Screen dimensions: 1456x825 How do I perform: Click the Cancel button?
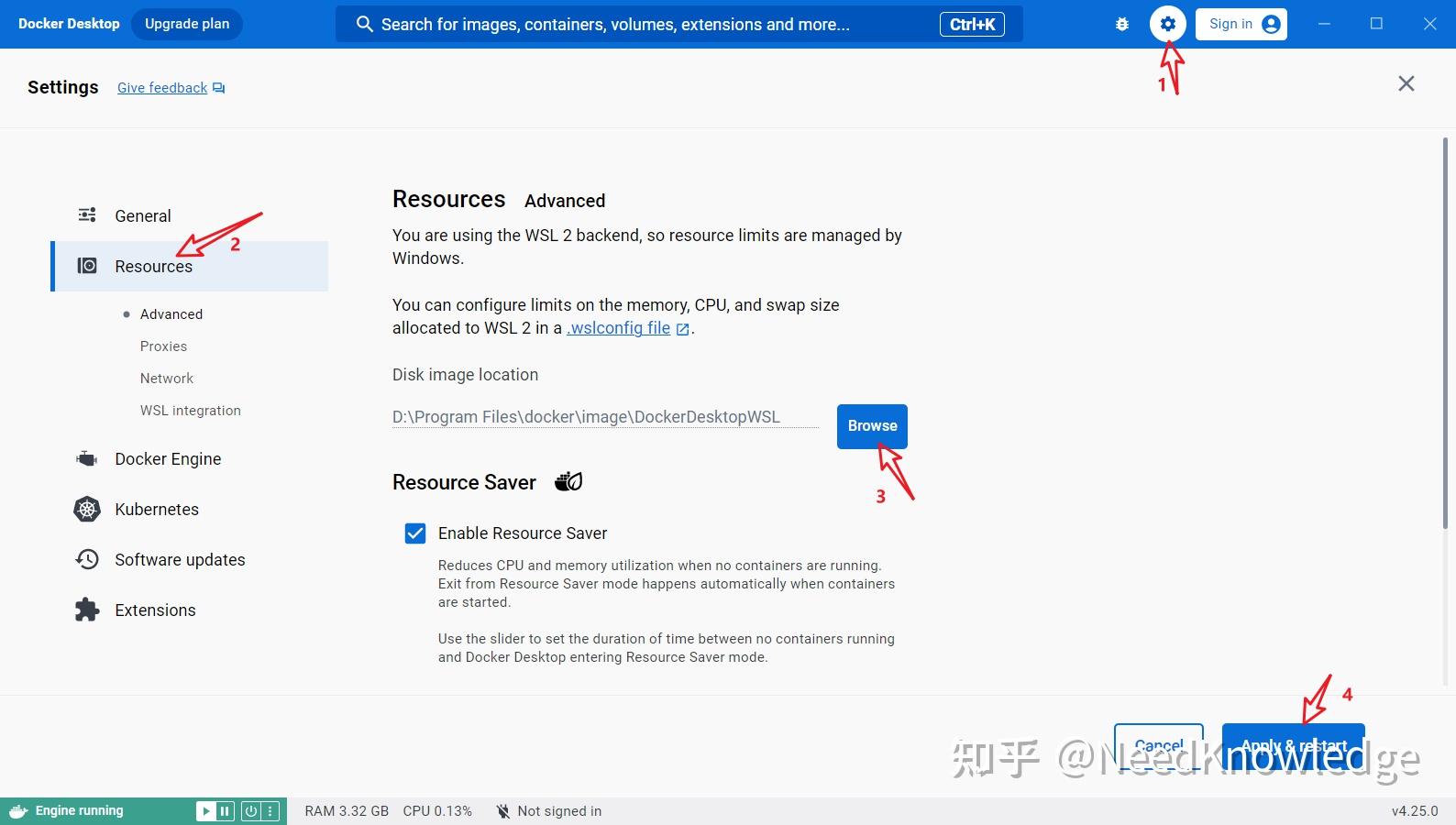tap(1159, 745)
